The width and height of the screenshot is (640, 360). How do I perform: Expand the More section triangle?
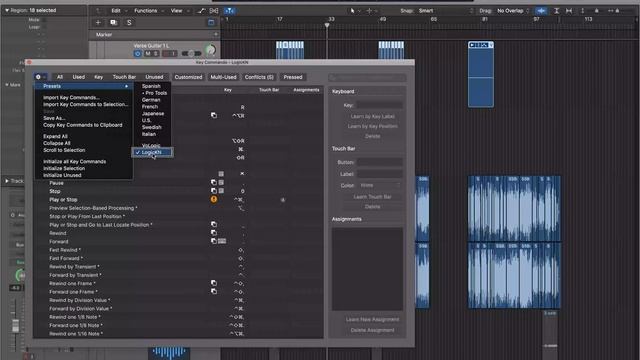pos(7,84)
